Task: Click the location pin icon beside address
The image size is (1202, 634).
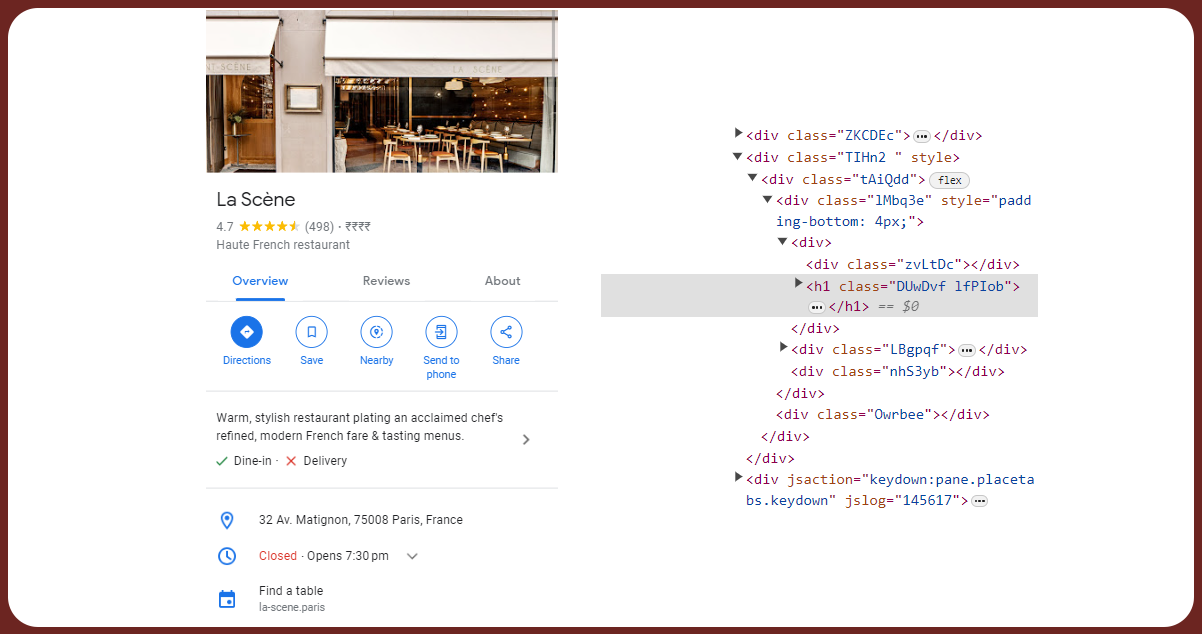Action: (x=227, y=520)
